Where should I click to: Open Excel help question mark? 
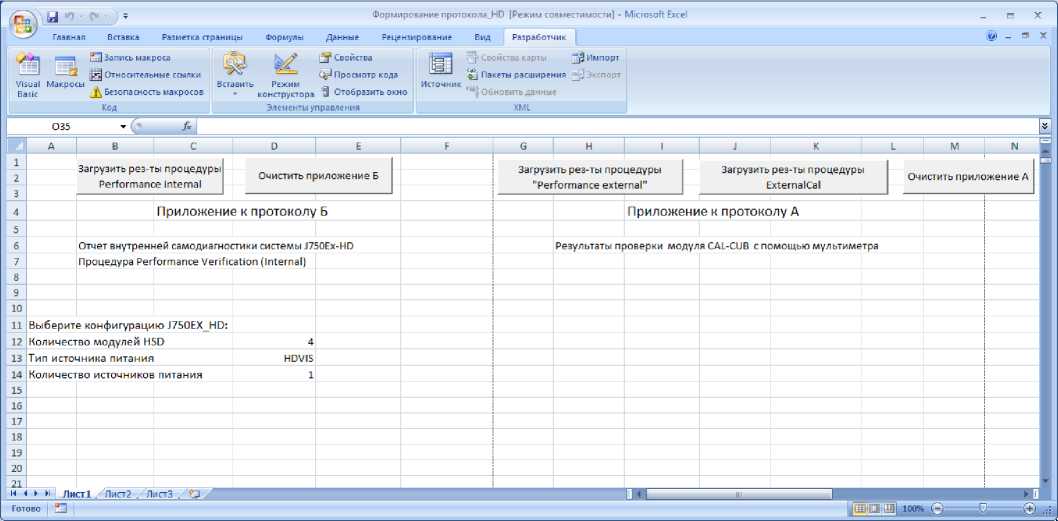(x=992, y=36)
